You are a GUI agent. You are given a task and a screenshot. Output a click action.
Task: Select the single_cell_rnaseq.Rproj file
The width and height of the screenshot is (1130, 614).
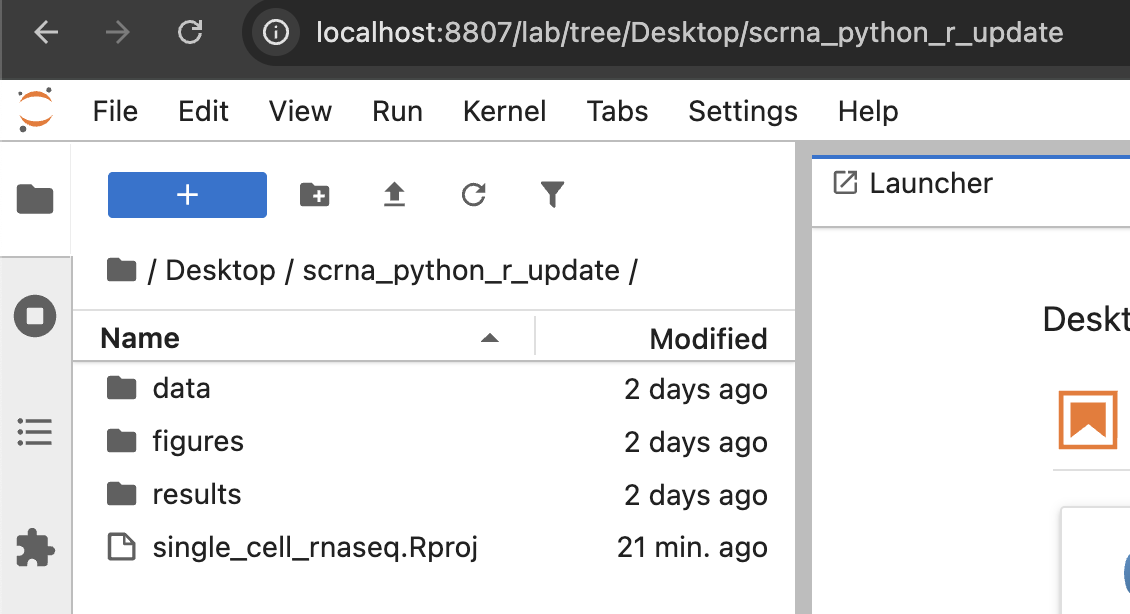click(434, 547)
